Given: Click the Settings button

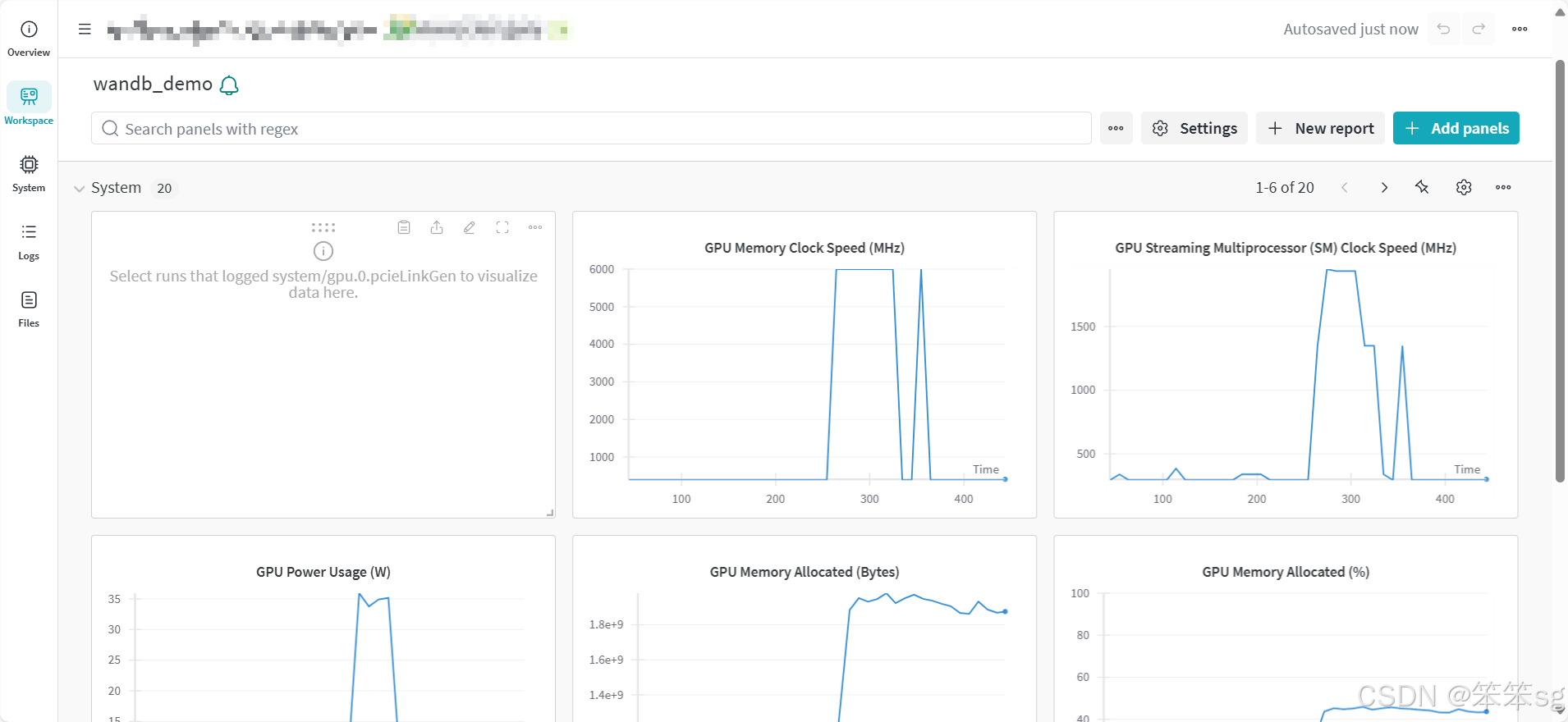Looking at the screenshot, I should [1194, 128].
